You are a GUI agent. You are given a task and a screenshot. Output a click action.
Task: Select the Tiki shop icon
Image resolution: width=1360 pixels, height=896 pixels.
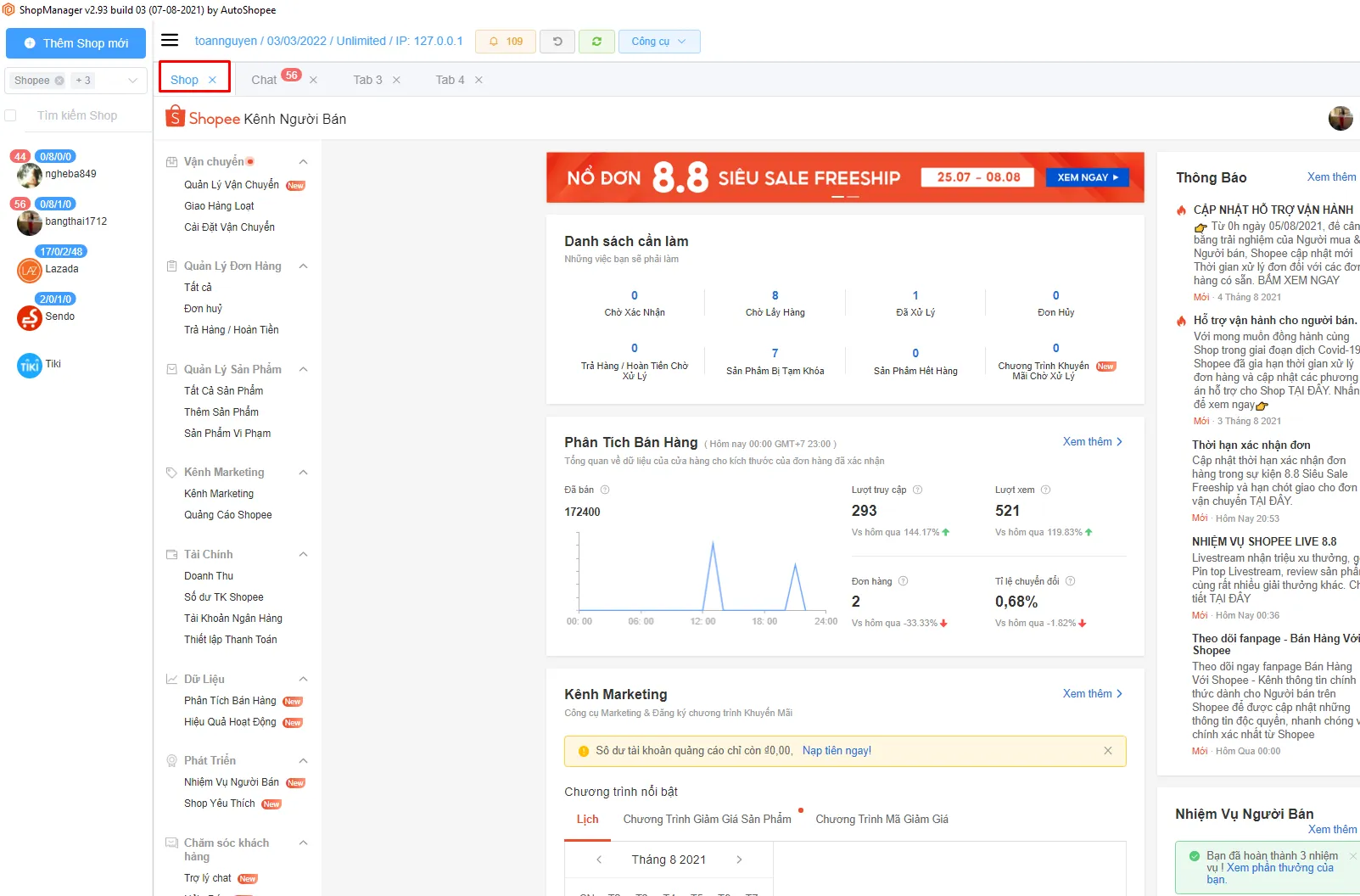click(30, 366)
